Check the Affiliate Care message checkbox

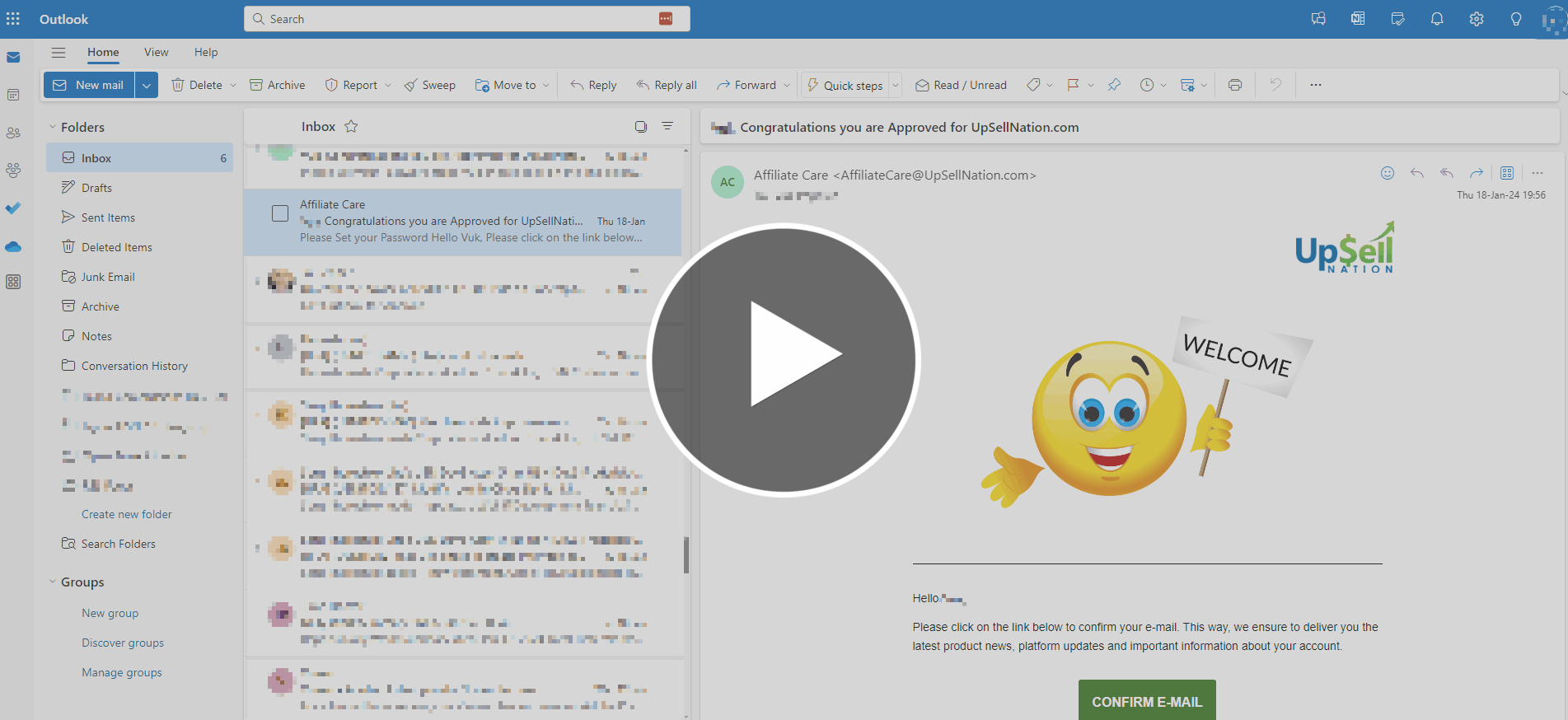(x=280, y=213)
